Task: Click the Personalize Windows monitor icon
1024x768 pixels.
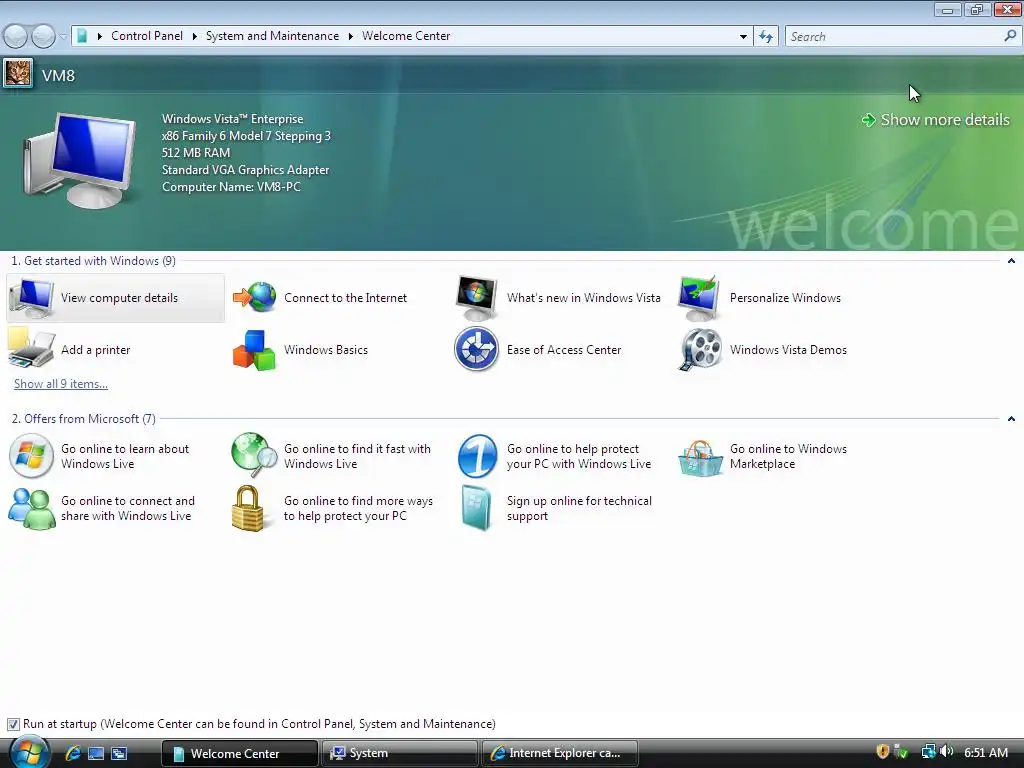Action: [x=699, y=298]
